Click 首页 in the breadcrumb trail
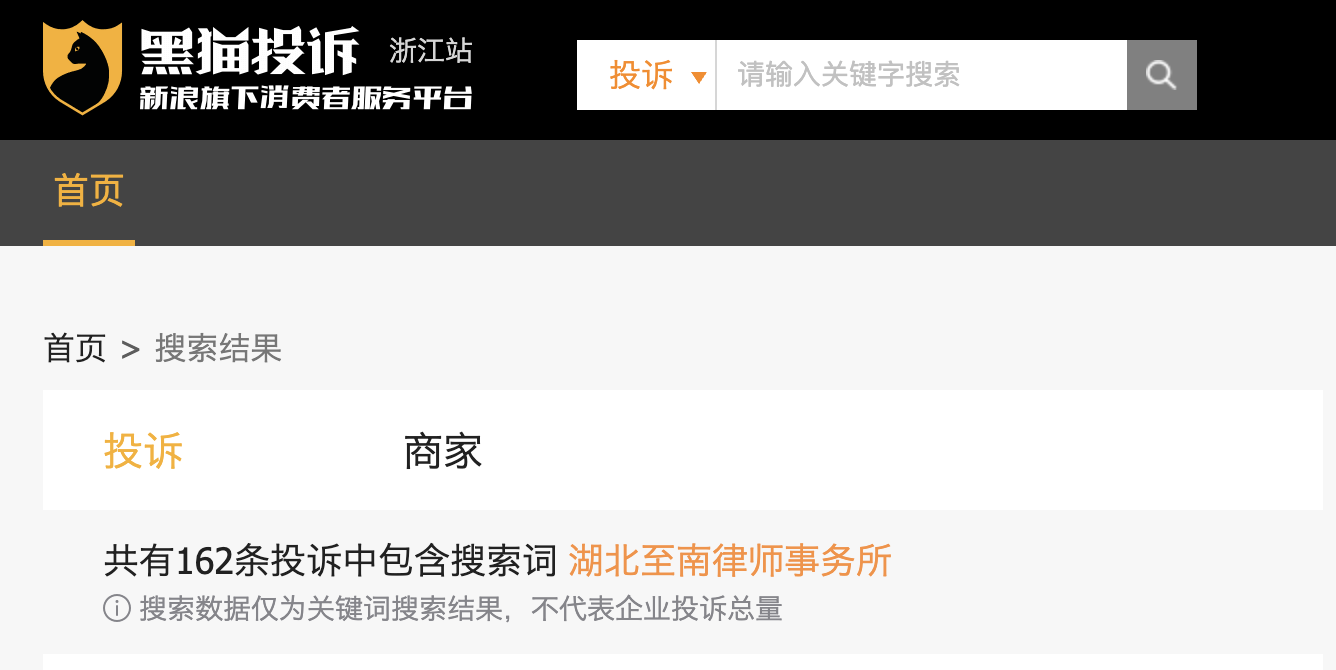Image resolution: width=1336 pixels, height=670 pixels. tap(75, 349)
